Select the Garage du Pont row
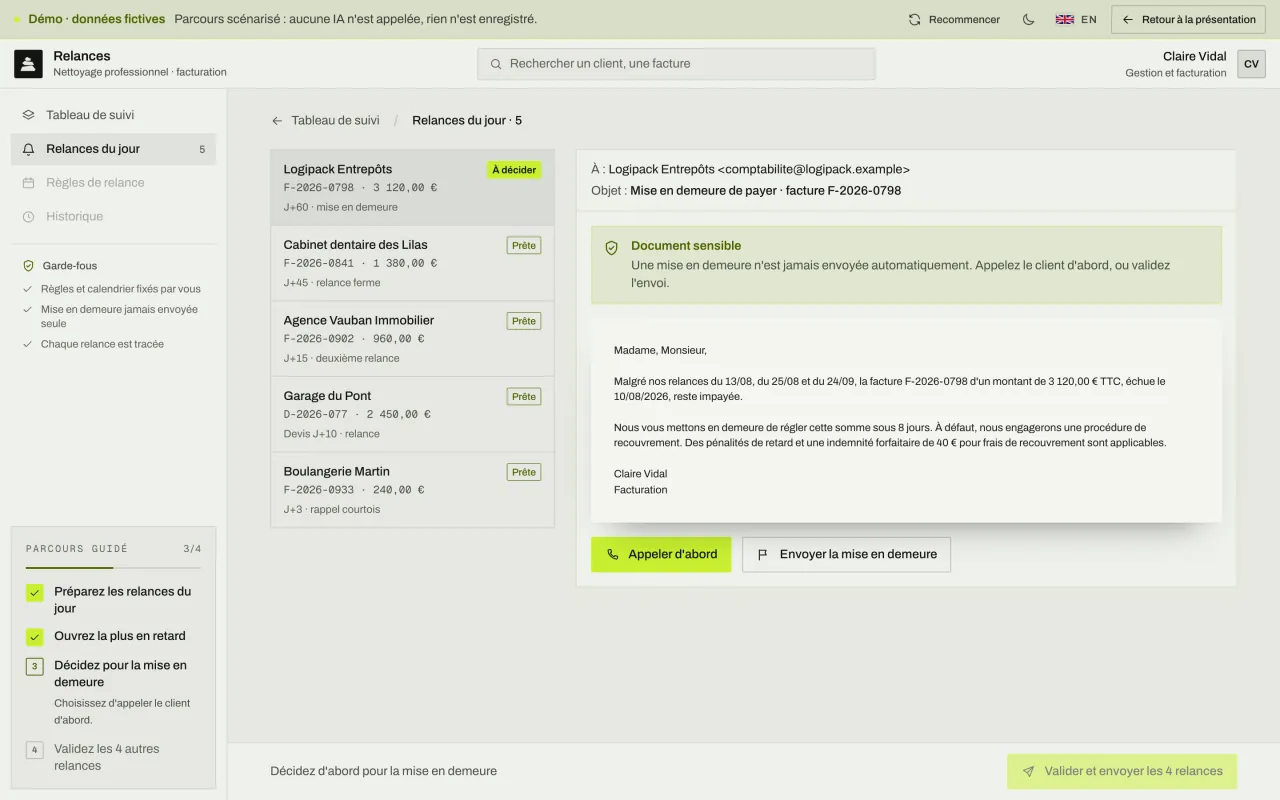This screenshot has width=1280, height=800. click(412, 415)
